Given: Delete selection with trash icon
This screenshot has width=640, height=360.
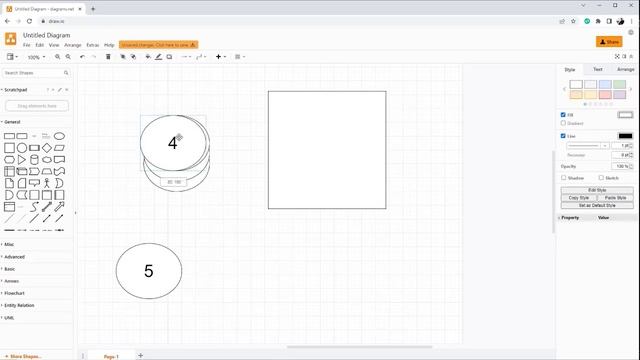Looking at the screenshot, I should tap(108, 57).
